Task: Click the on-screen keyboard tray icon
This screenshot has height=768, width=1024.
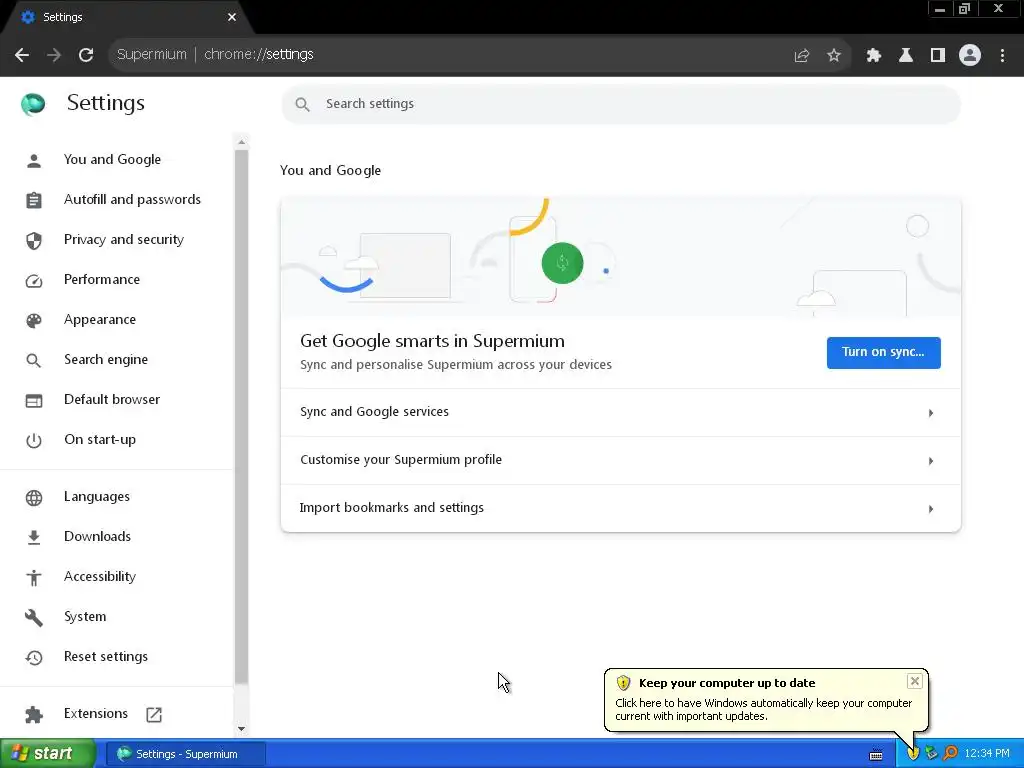Action: pyautogui.click(x=876, y=755)
